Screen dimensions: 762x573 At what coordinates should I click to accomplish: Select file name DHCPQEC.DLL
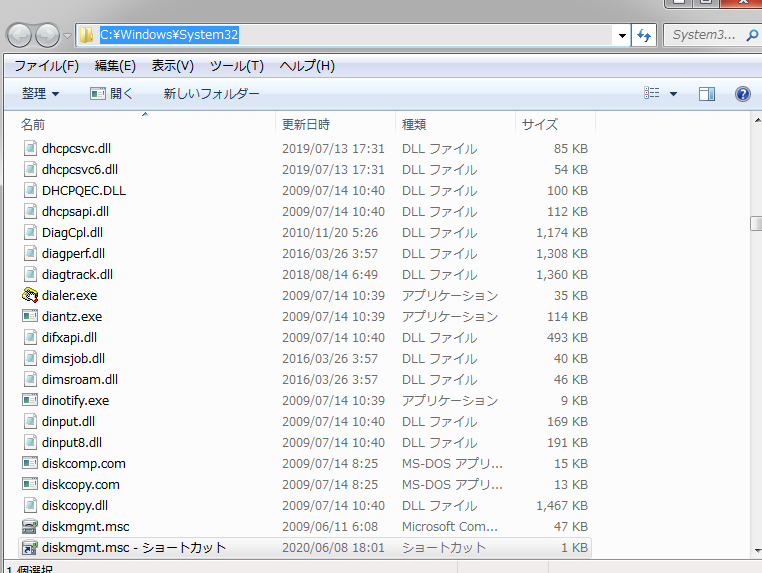coord(84,191)
